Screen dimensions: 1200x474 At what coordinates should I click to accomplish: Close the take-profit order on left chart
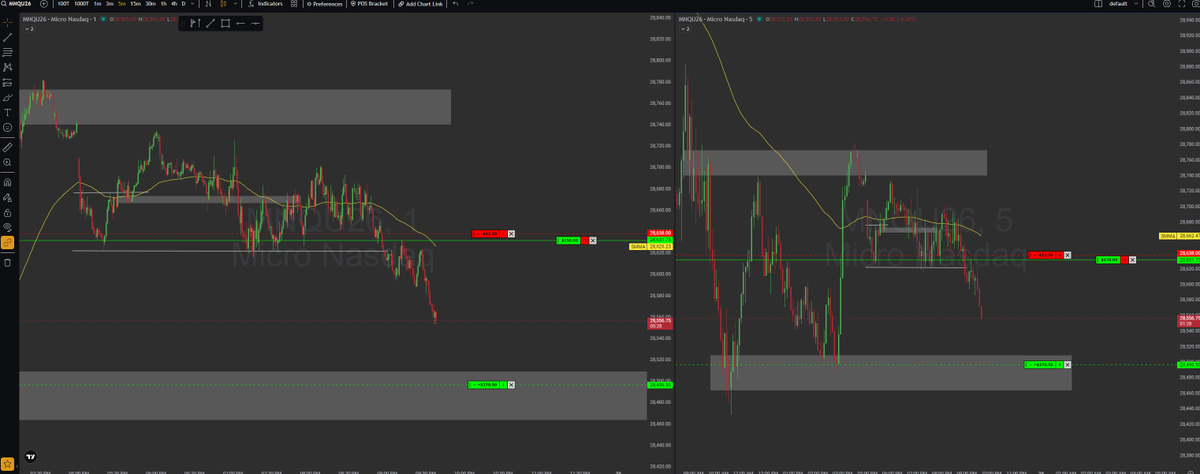(x=511, y=385)
